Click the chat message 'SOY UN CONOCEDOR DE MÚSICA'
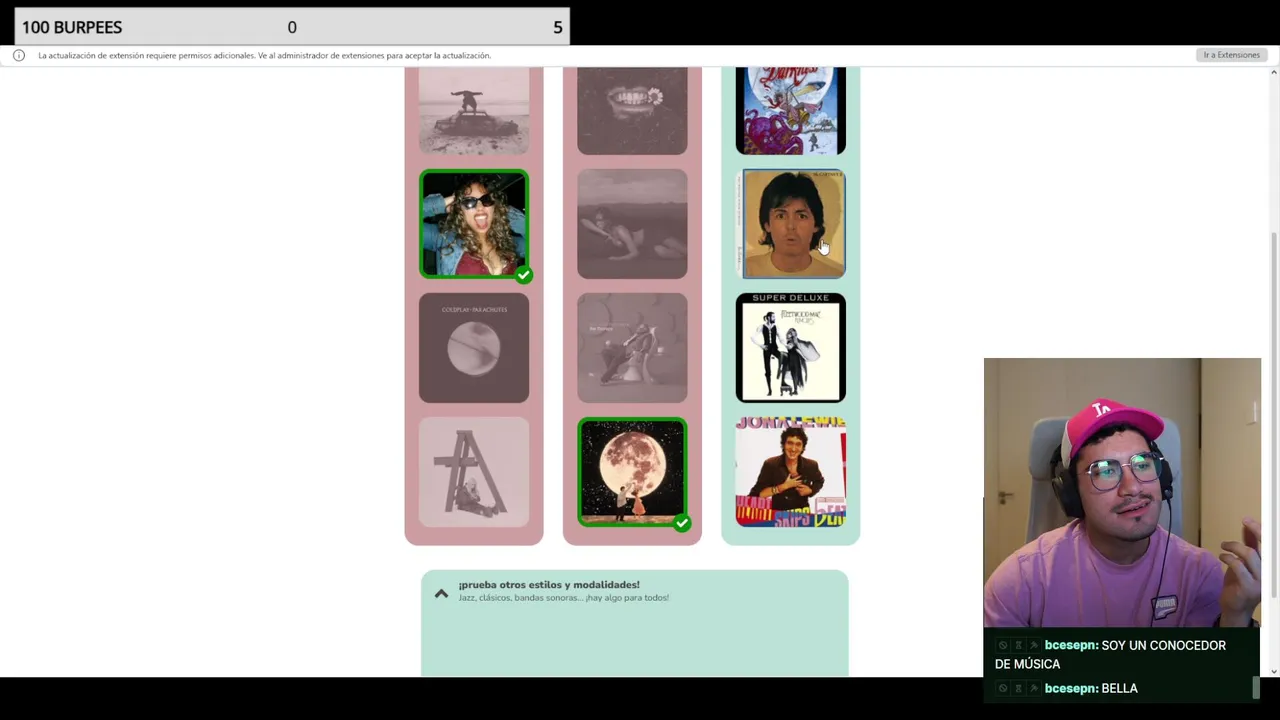Viewport: 1280px width, 720px height. (1110, 654)
